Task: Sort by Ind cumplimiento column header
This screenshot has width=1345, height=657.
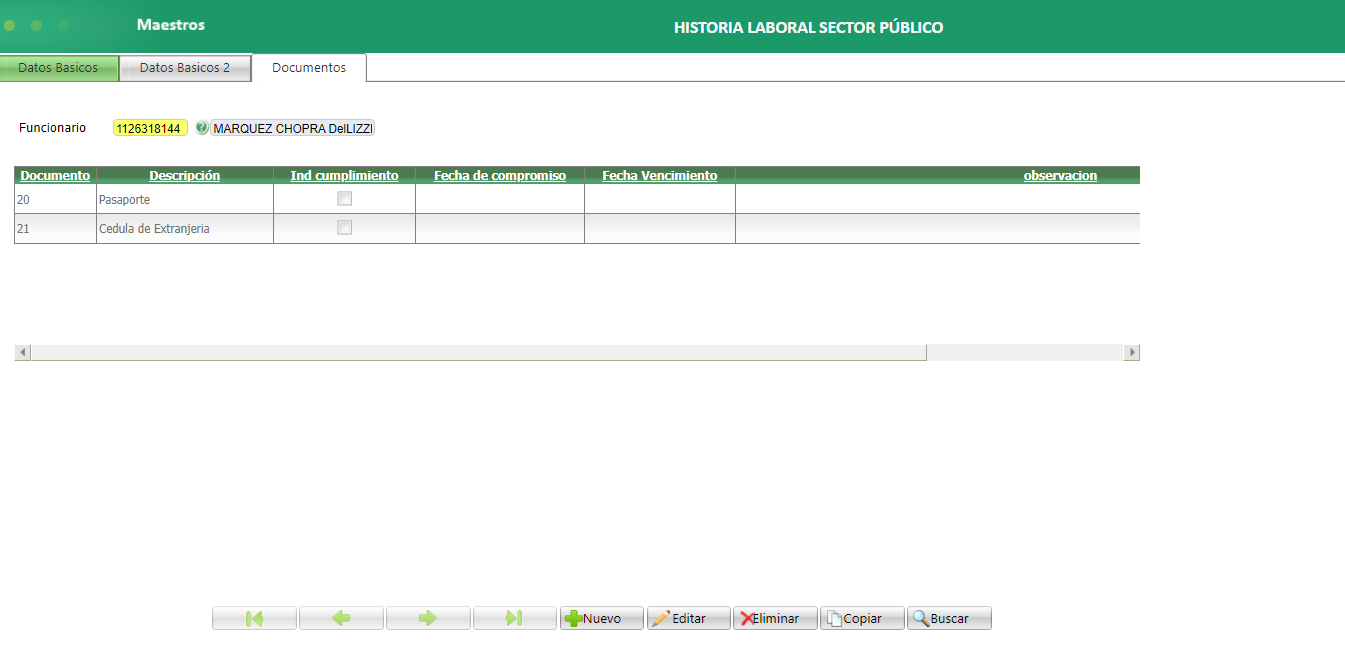Action: coord(345,175)
